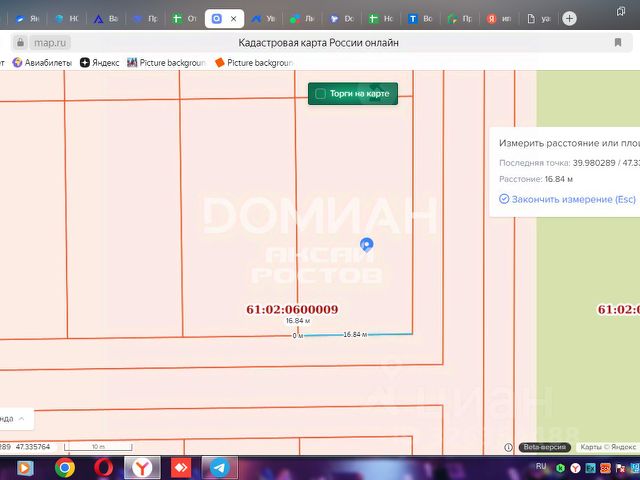
Task: Open Opera browser from taskbar
Action: point(103,468)
